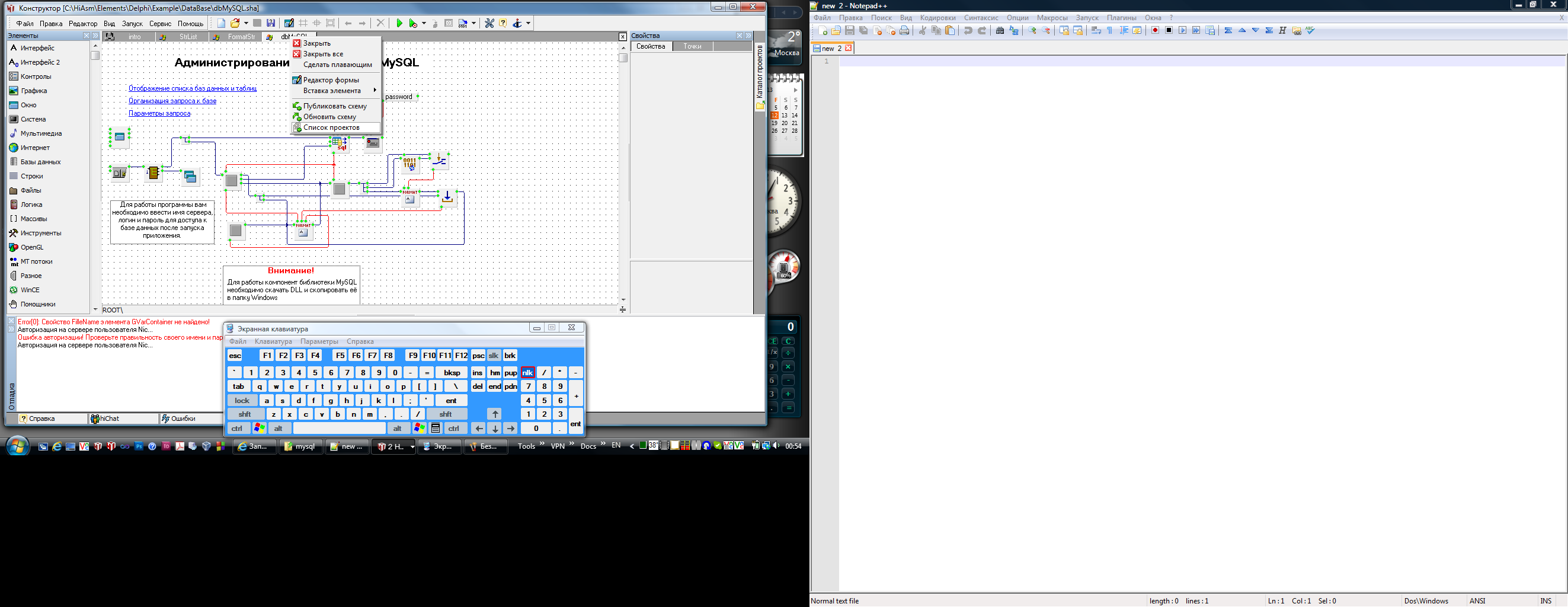Click the Print icon in Notepad++ toolbar
1568x607 pixels.
pos(904,30)
